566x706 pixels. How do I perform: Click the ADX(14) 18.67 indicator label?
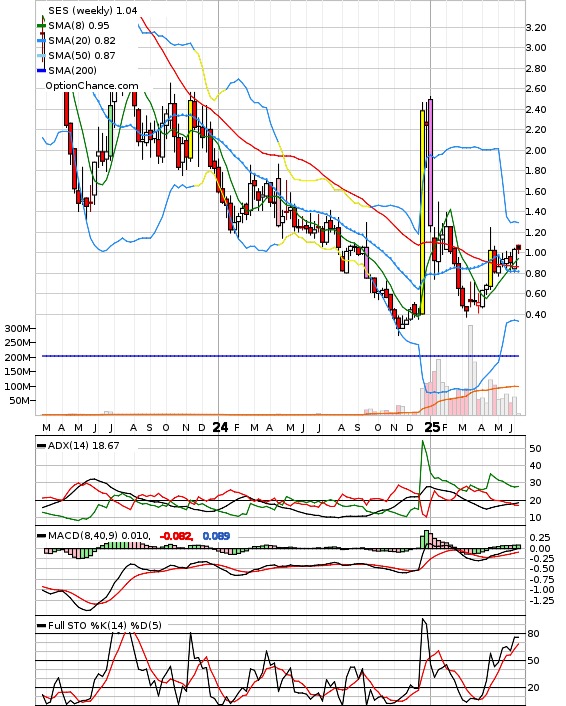coord(83,445)
